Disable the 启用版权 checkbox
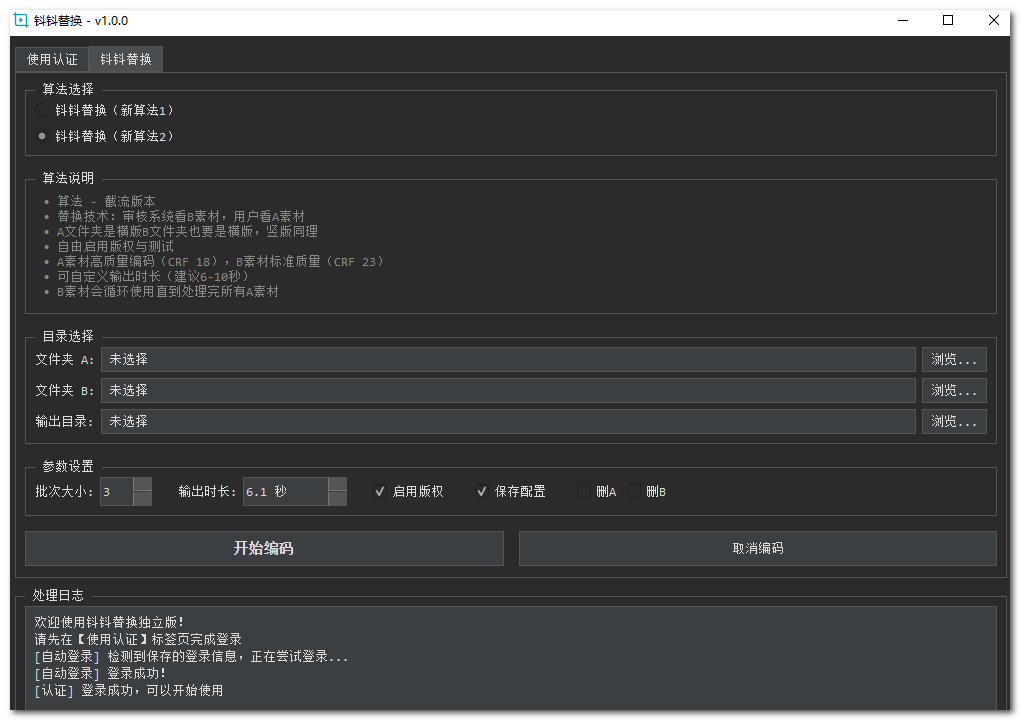This screenshot has height=721, width=1021. coord(379,491)
